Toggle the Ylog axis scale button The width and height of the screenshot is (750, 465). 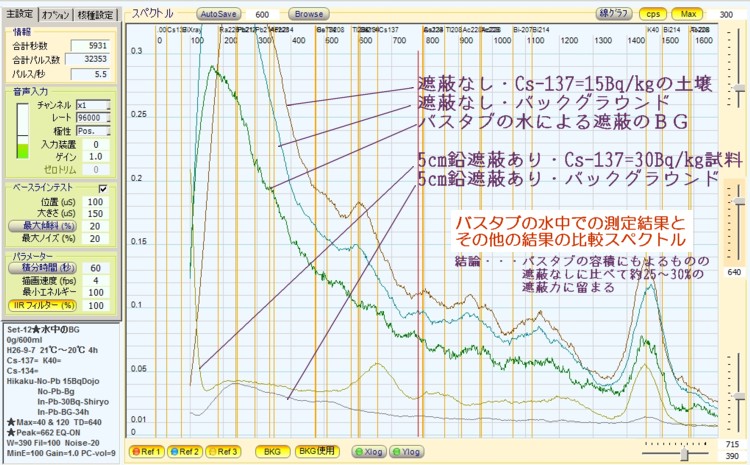[407, 452]
